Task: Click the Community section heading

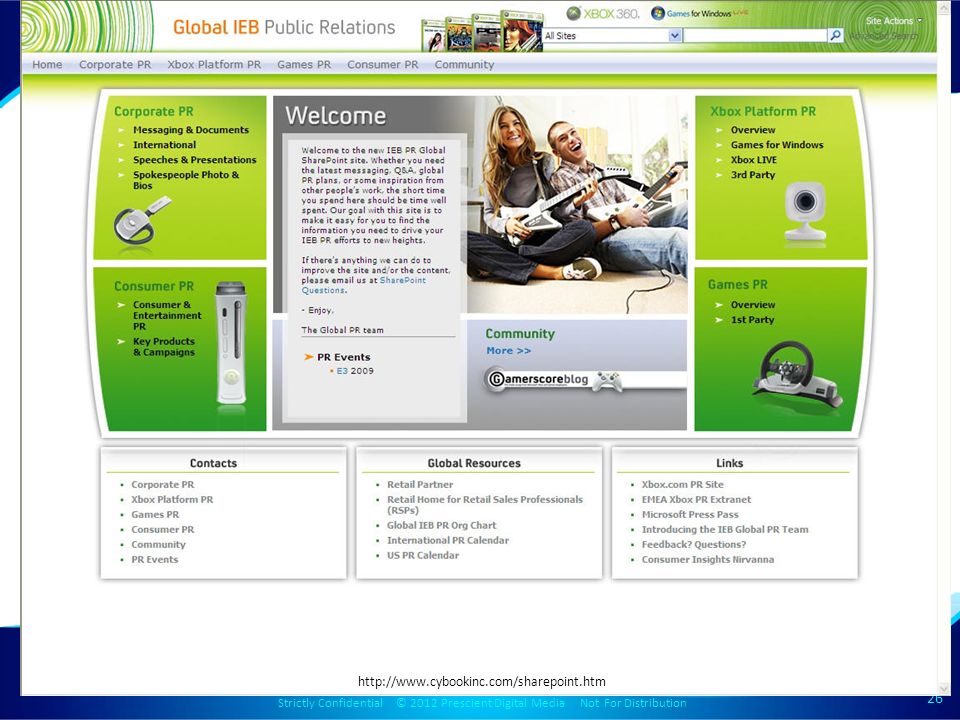Action: click(520, 334)
